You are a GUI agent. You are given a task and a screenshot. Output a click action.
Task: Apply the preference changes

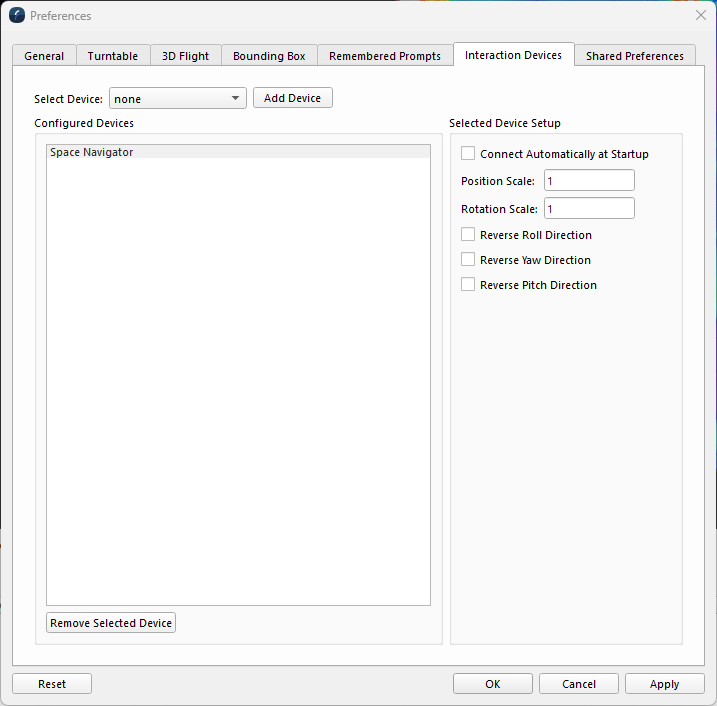point(665,684)
